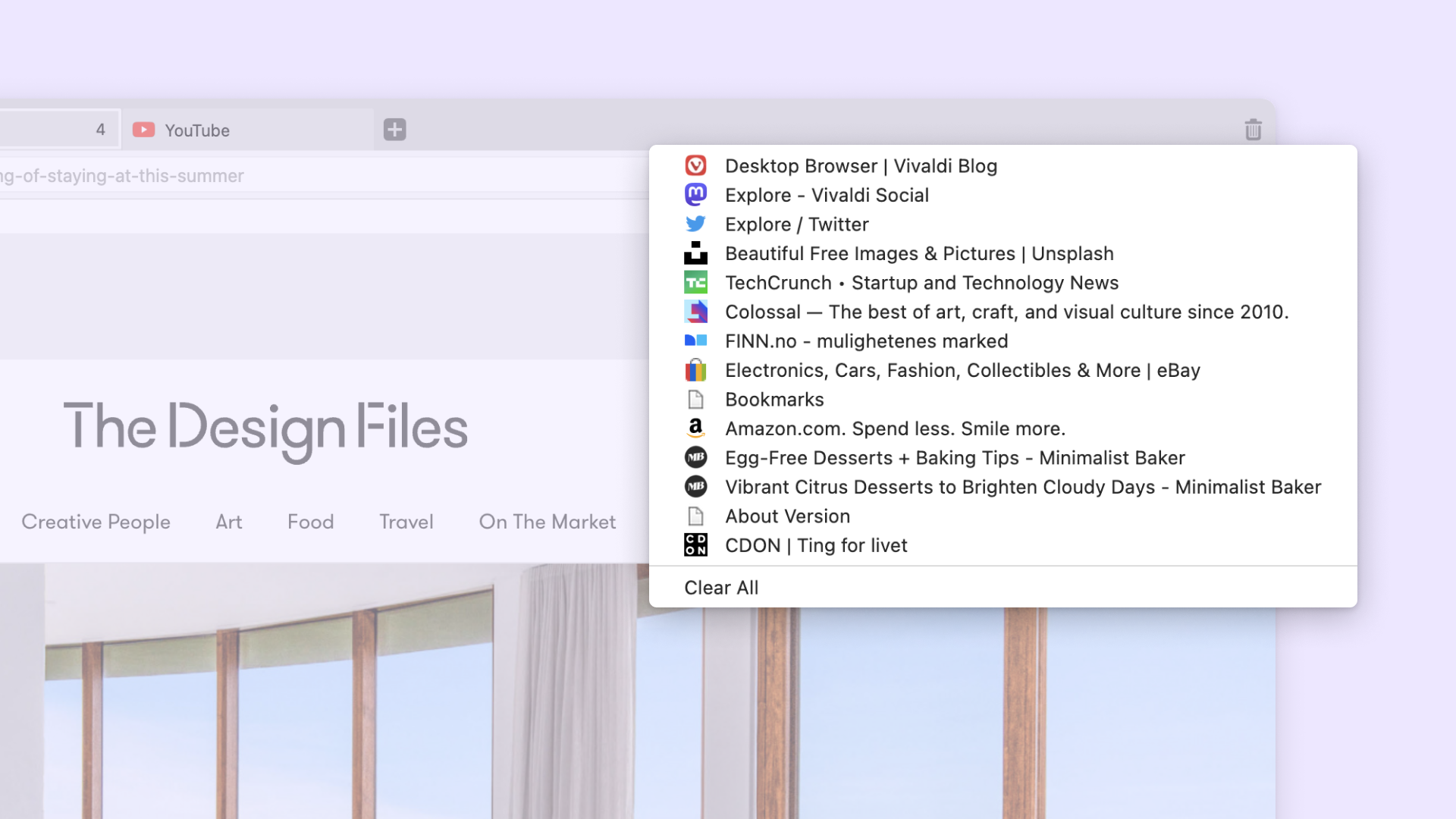Reopen FINN.no mulighetenes marked entry
The height and width of the screenshot is (819, 1456).
pos(1003,341)
